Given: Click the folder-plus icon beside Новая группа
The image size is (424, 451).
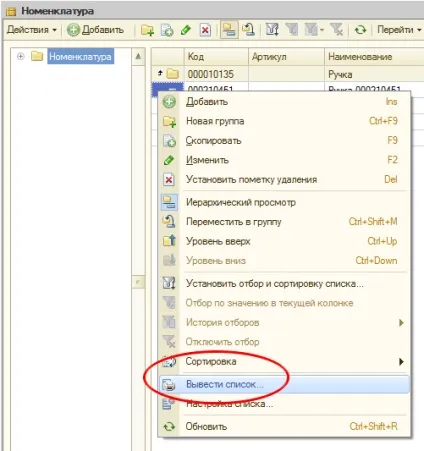Looking at the screenshot, I should tap(169, 121).
